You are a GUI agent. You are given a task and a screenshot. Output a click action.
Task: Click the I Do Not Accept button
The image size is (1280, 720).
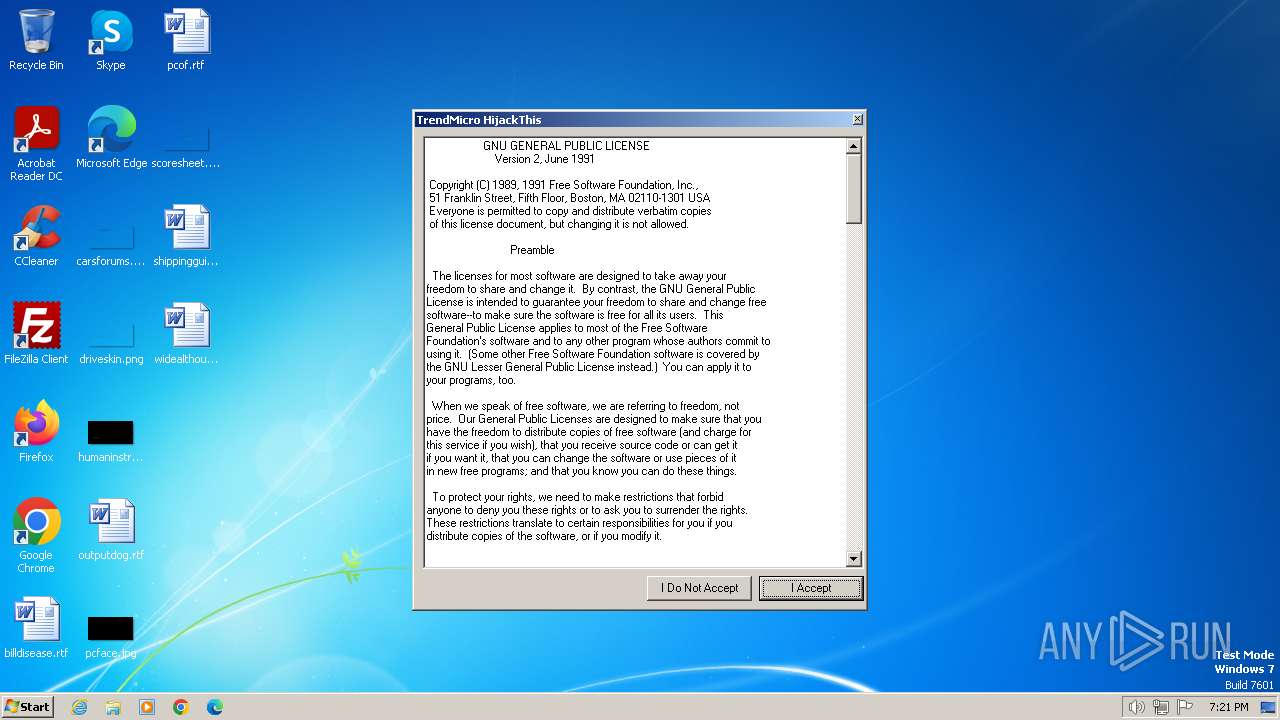699,588
